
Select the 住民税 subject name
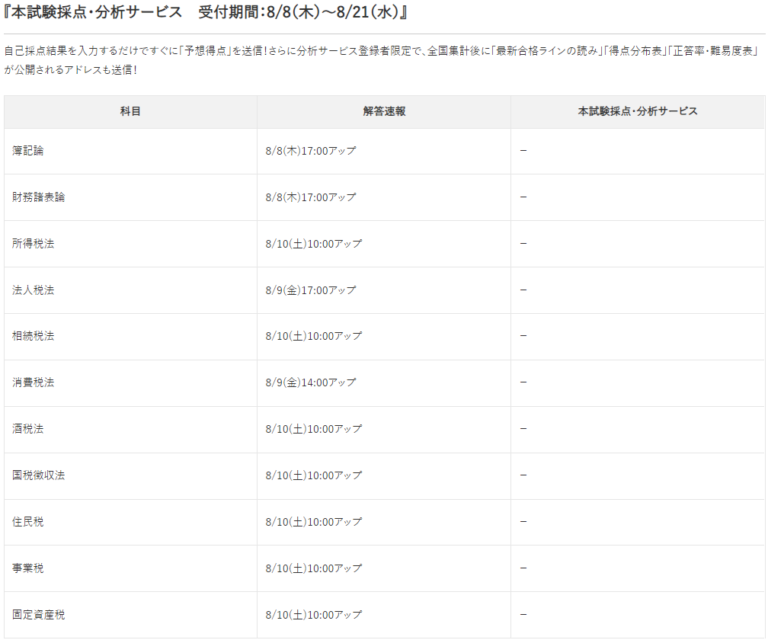(28, 522)
